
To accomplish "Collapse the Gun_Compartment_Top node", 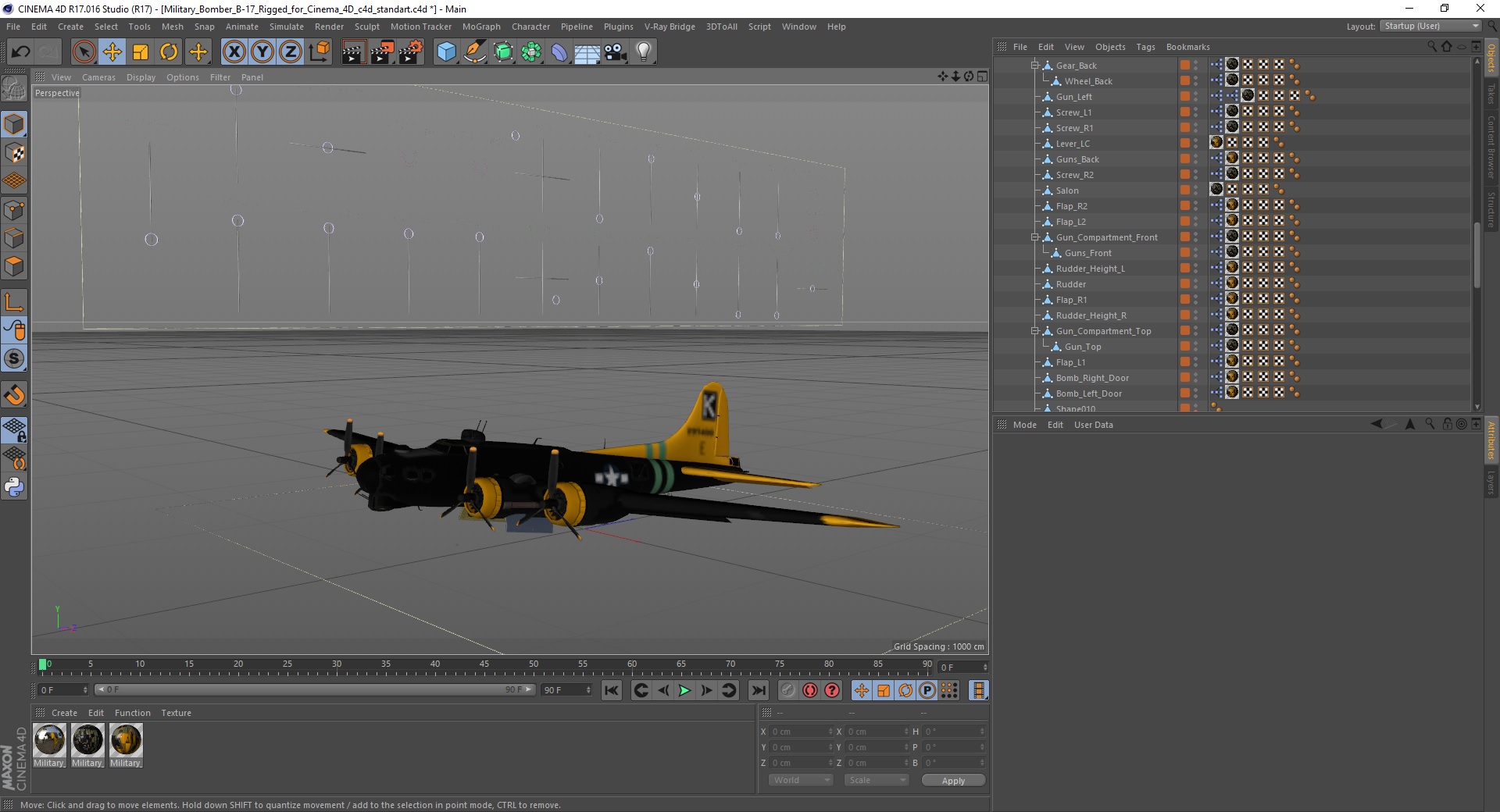I will tap(1034, 331).
